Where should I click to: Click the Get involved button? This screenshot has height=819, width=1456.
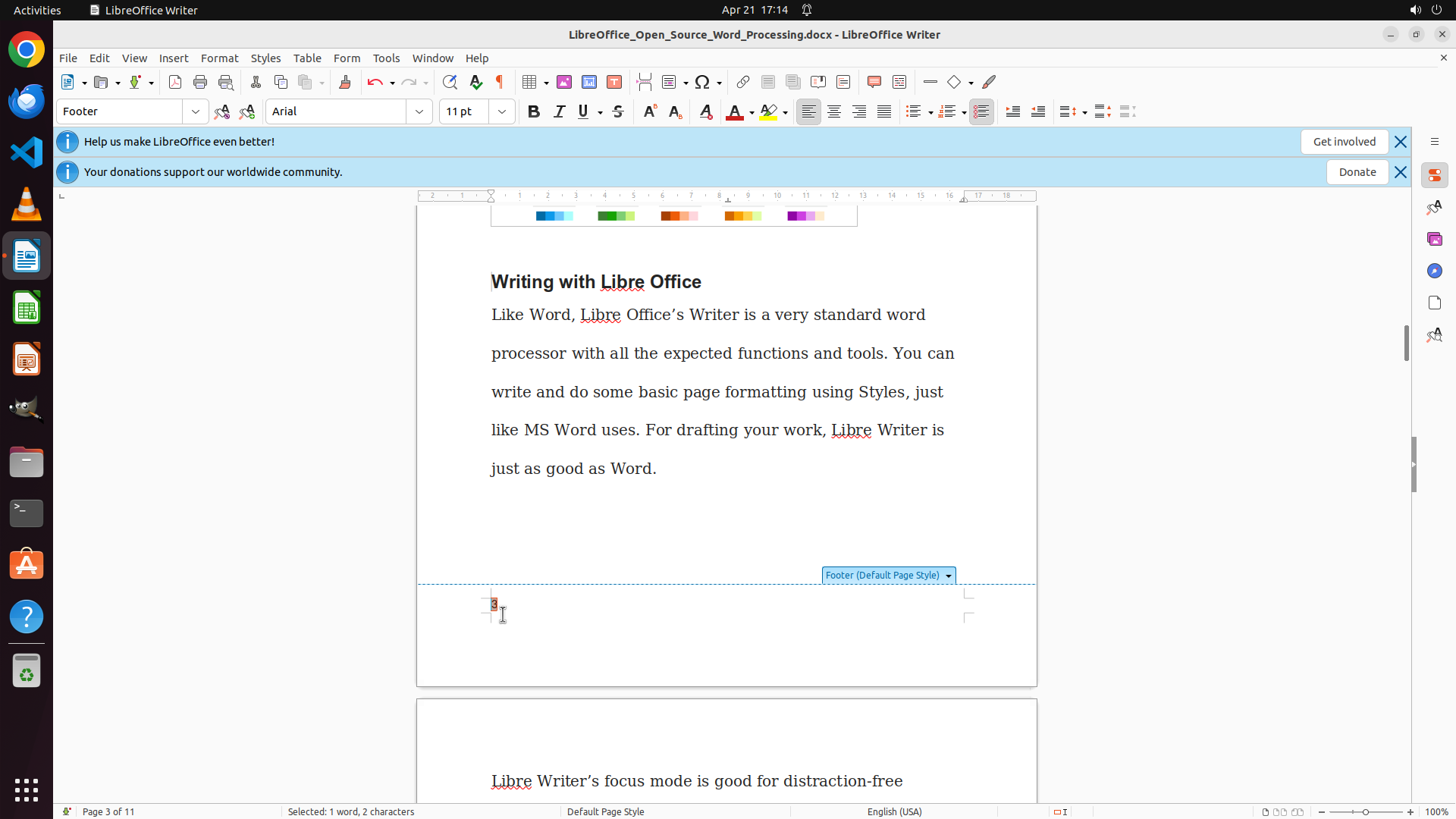point(1344,142)
